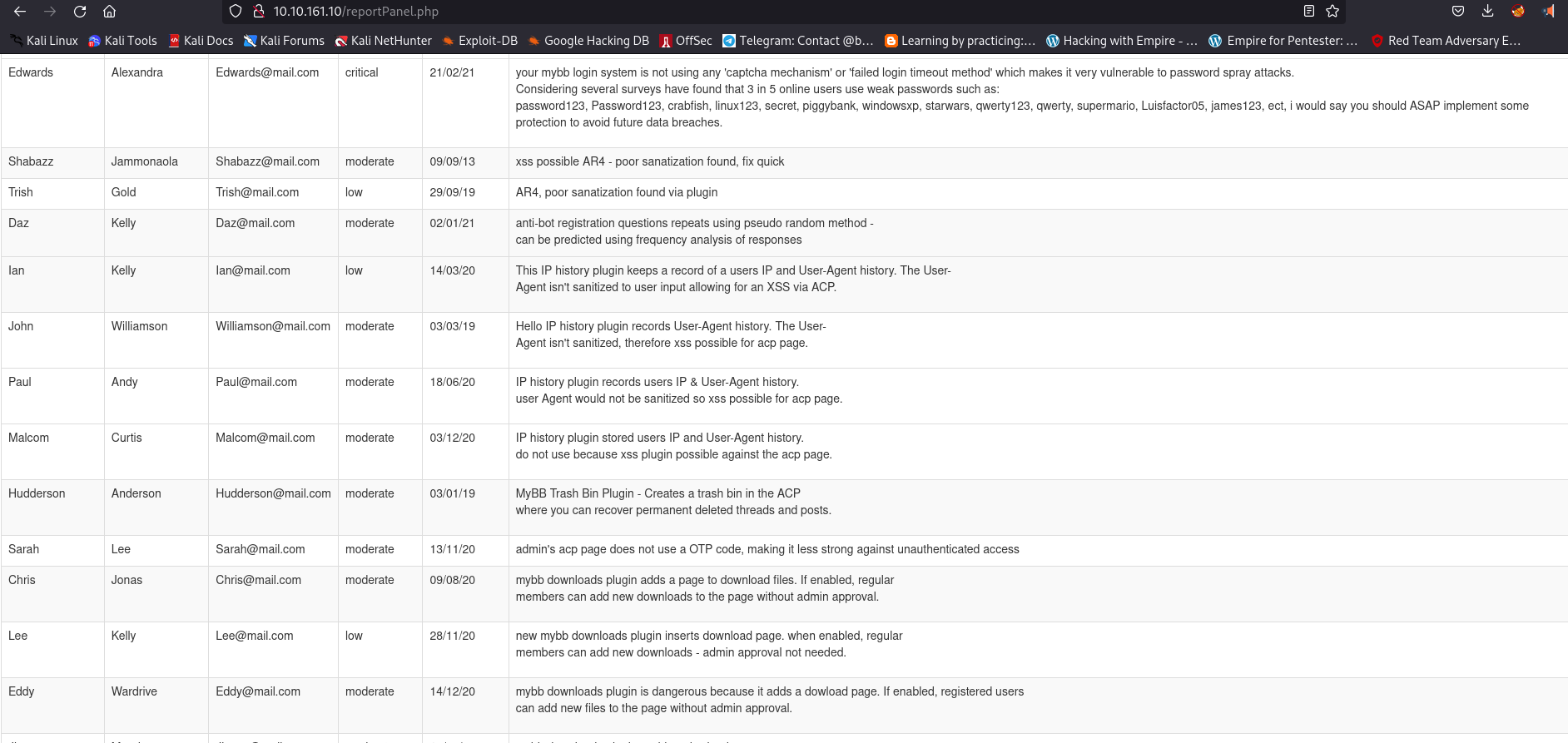This screenshot has height=743, width=1568.
Task: Open the OffSec bookmark
Action: coord(686,41)
